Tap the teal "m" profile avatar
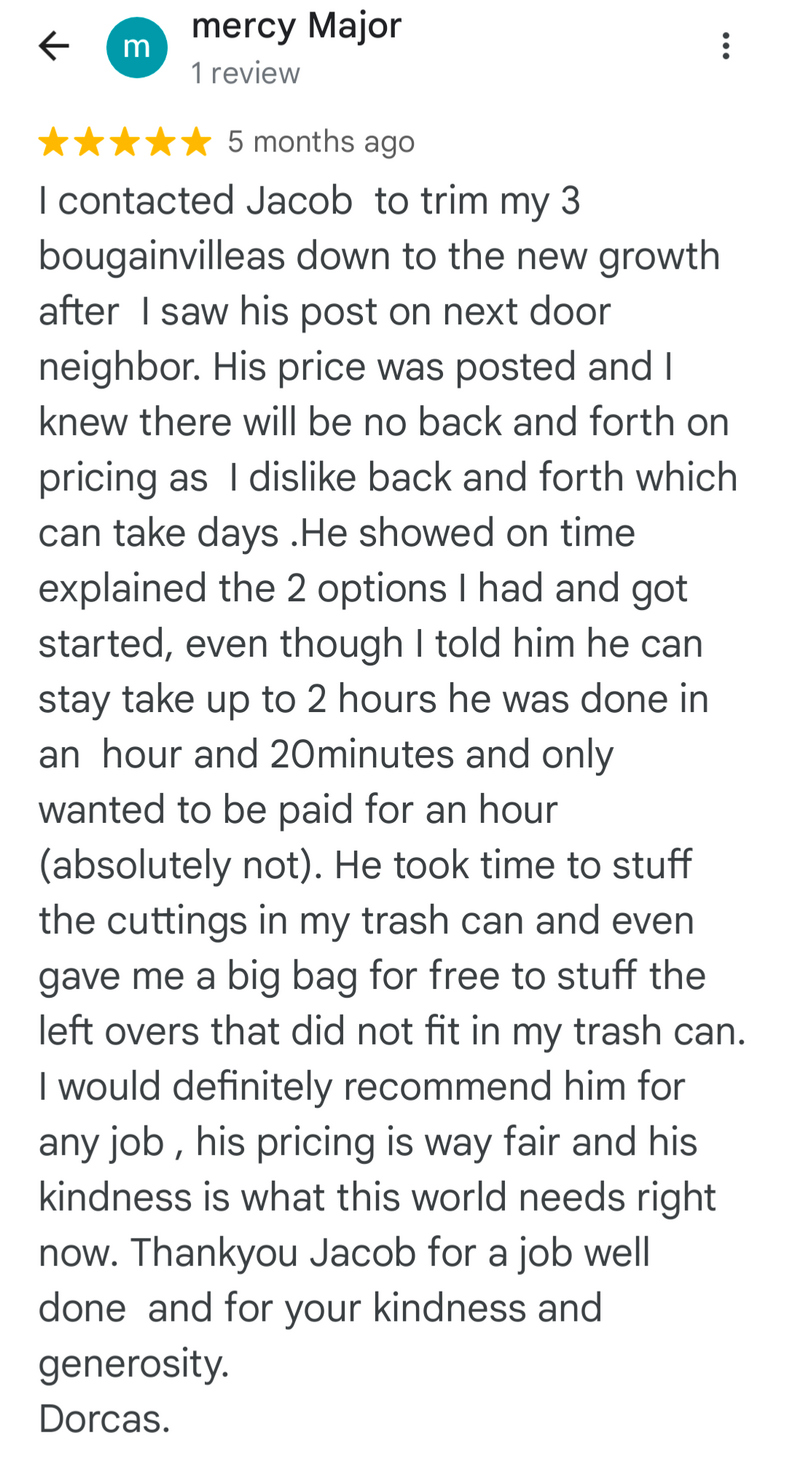Viewport: 787px width, 1465px height. point(137,47)
